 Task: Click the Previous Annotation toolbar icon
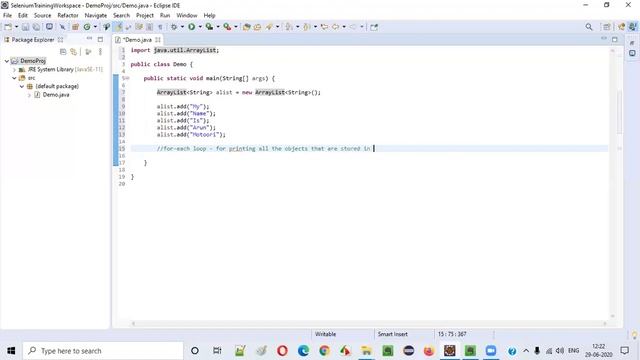tap(307, 27)
